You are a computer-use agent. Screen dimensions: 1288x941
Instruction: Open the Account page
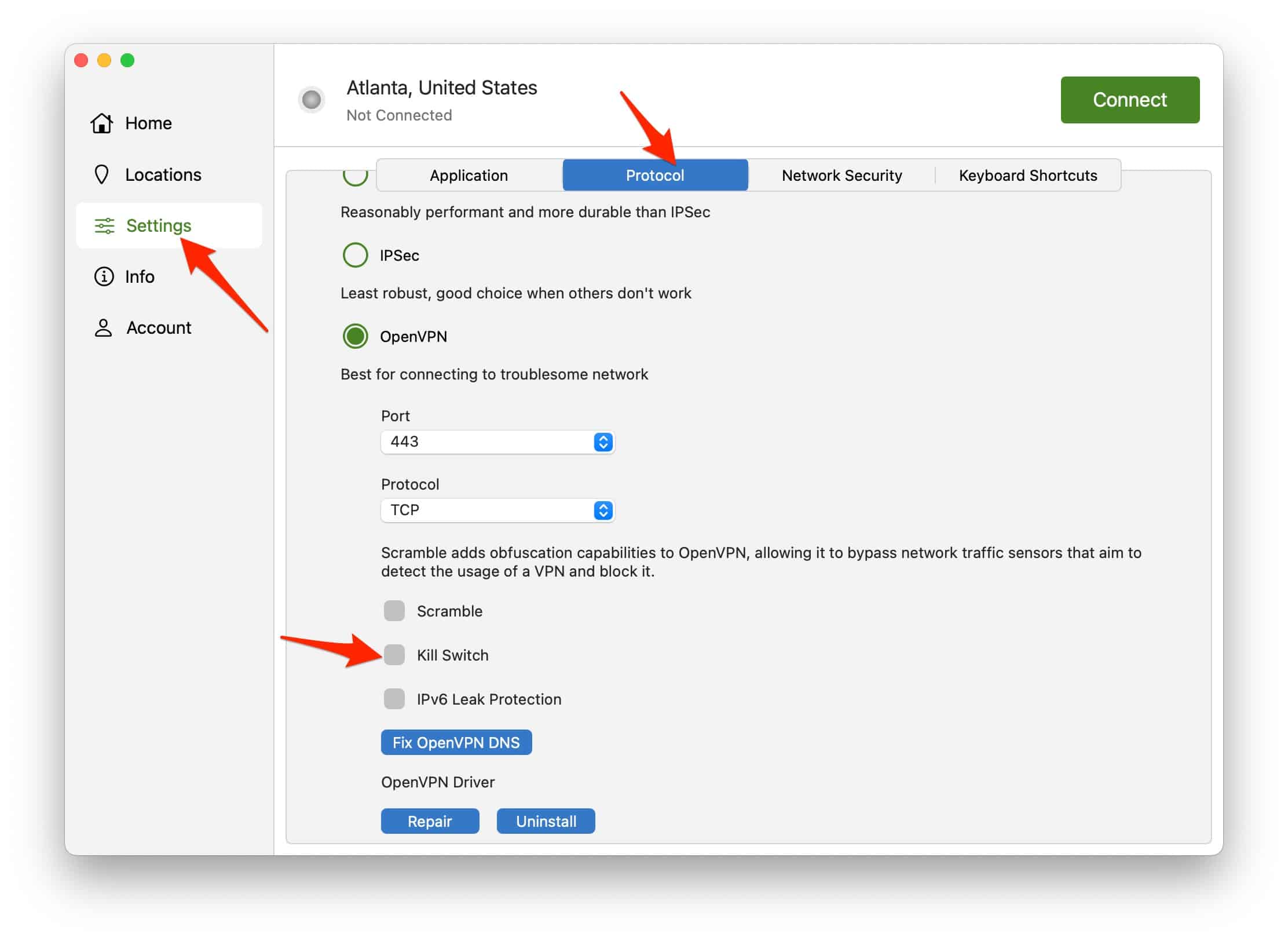[169, 327]
